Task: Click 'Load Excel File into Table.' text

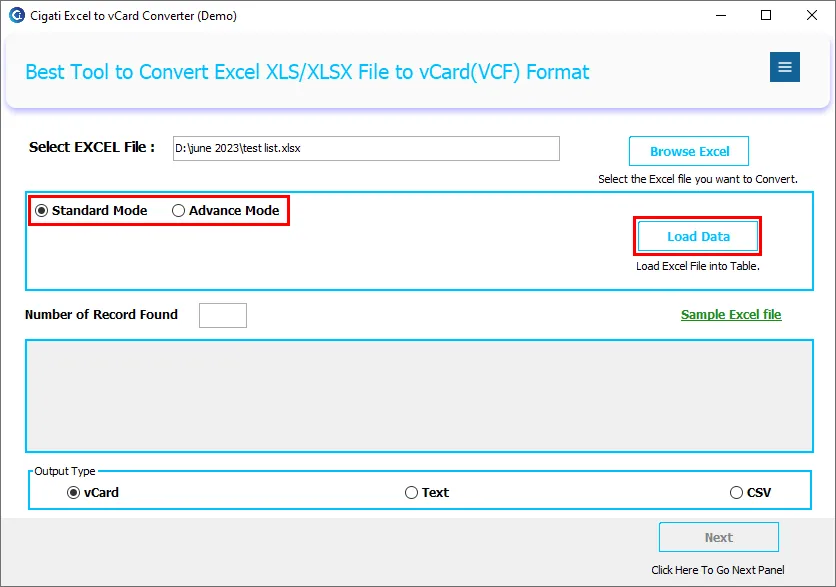Action: coord(698,266)
